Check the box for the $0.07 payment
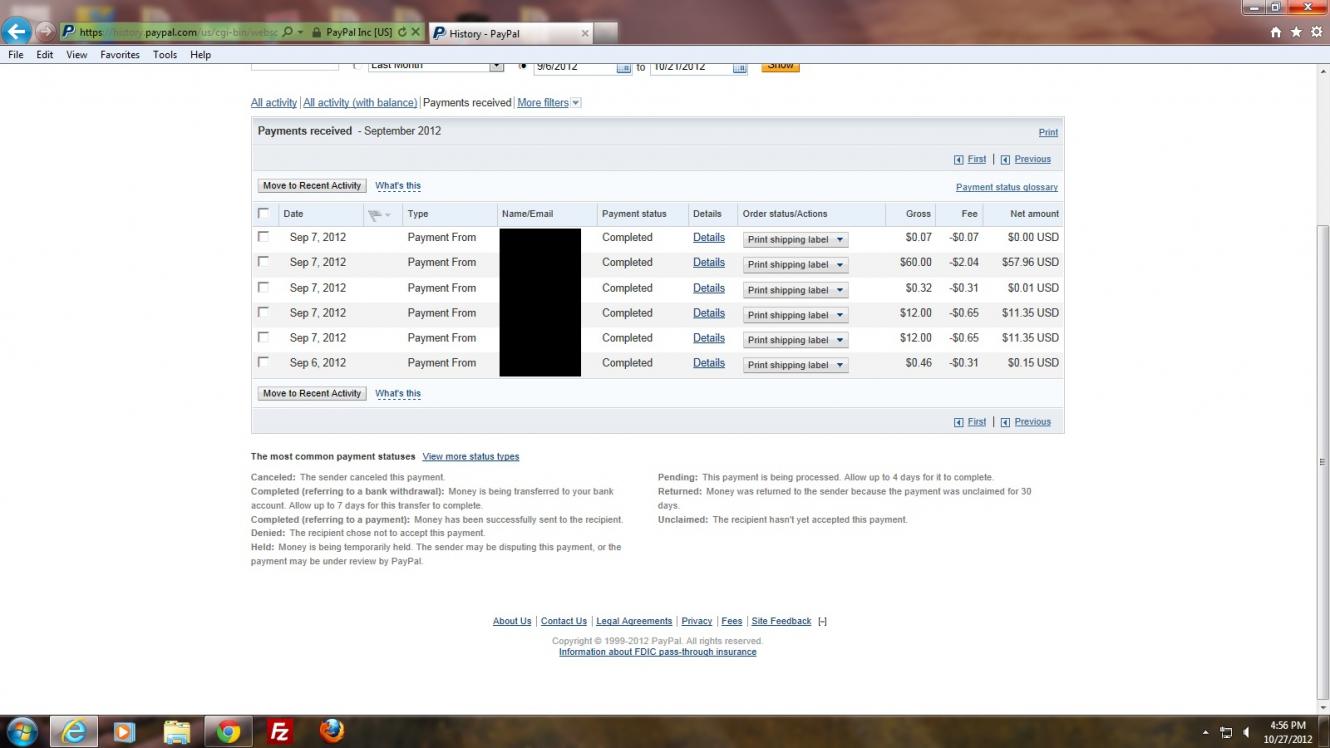 tap(263, 237)
